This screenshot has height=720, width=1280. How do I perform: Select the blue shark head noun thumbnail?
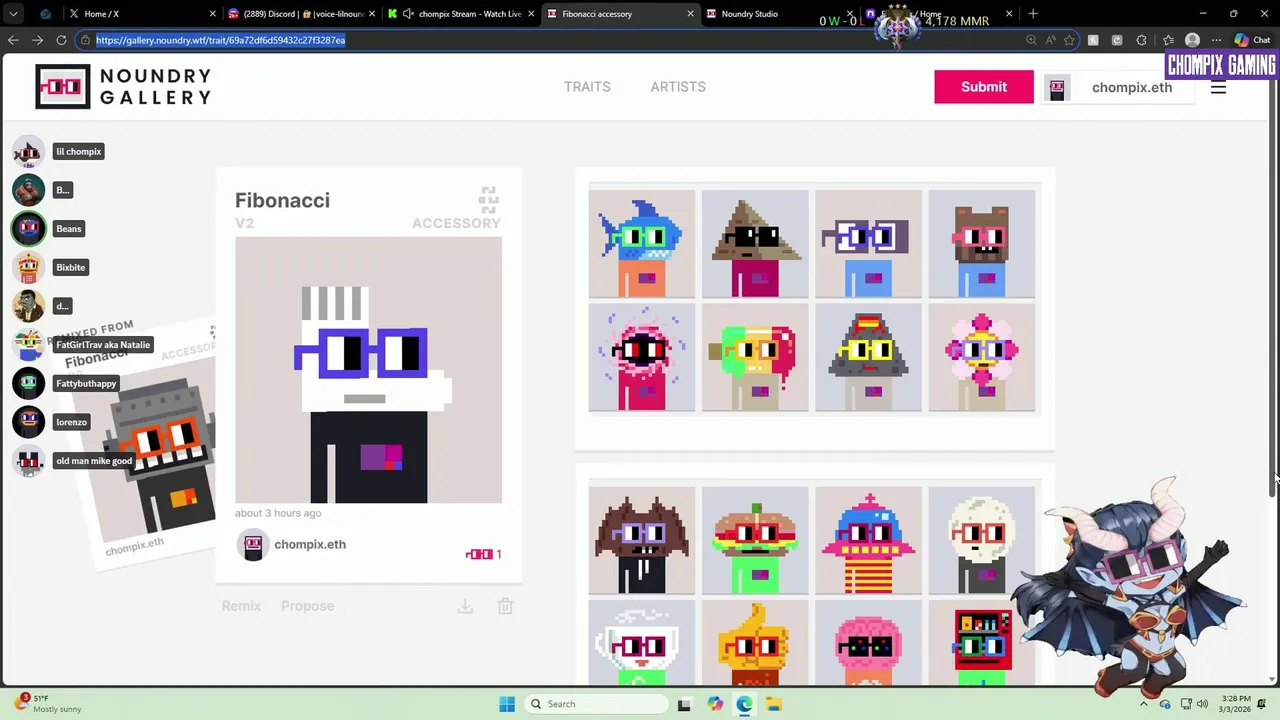[x=642, y=244]
